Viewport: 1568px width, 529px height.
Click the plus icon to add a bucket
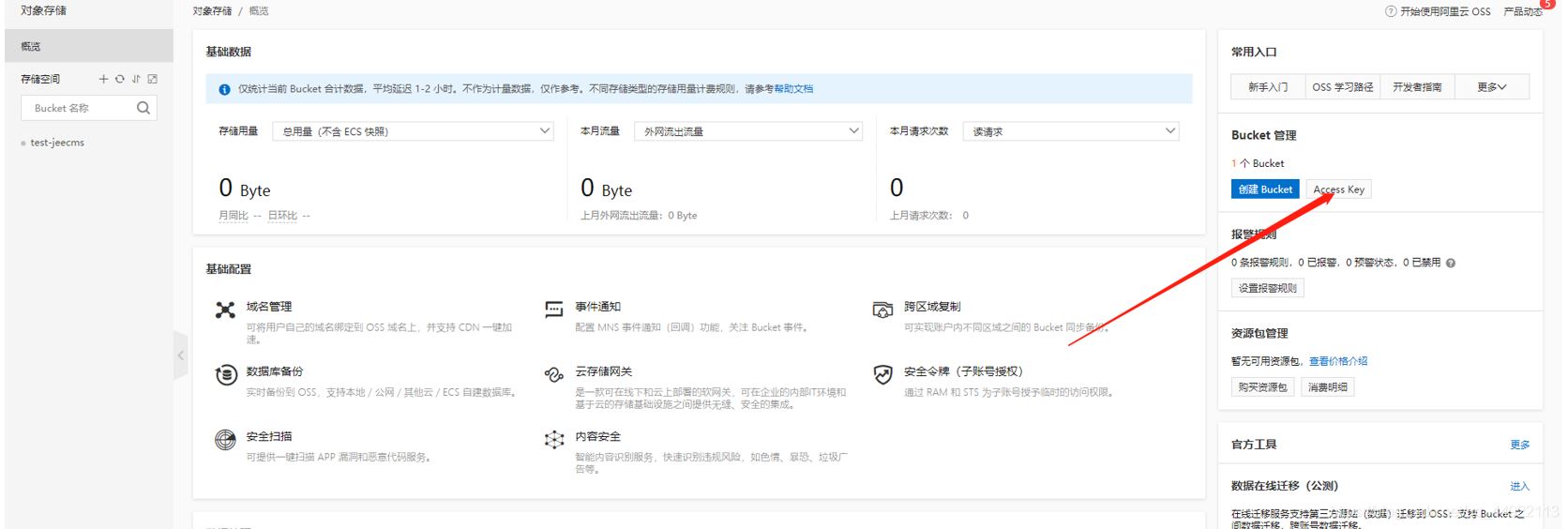[x=103, y=80]
